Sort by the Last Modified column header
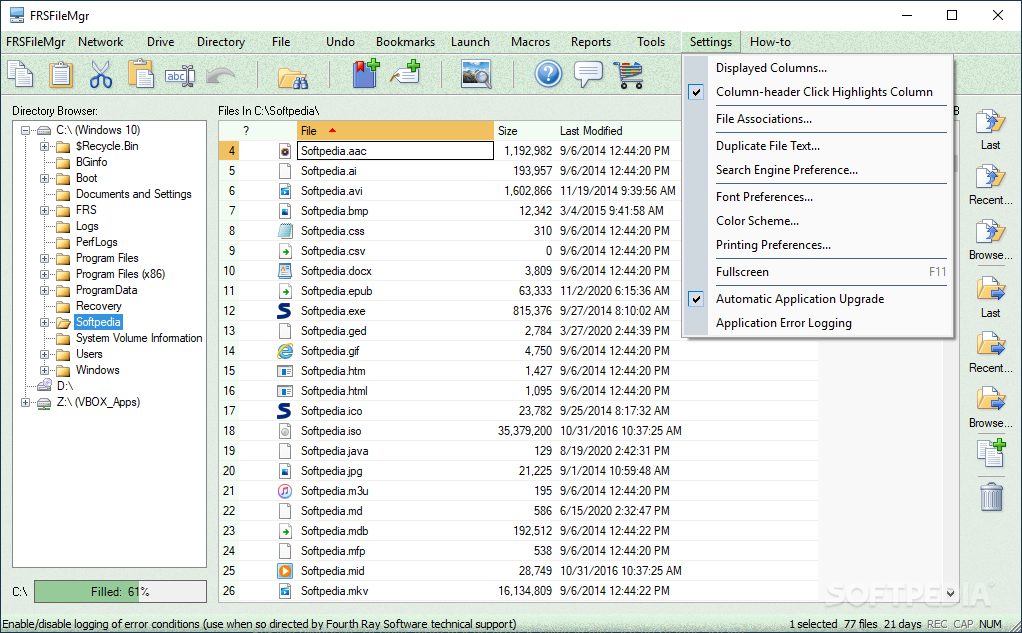The height and width of the screenshot is (633, 1022). click(618, 130)
